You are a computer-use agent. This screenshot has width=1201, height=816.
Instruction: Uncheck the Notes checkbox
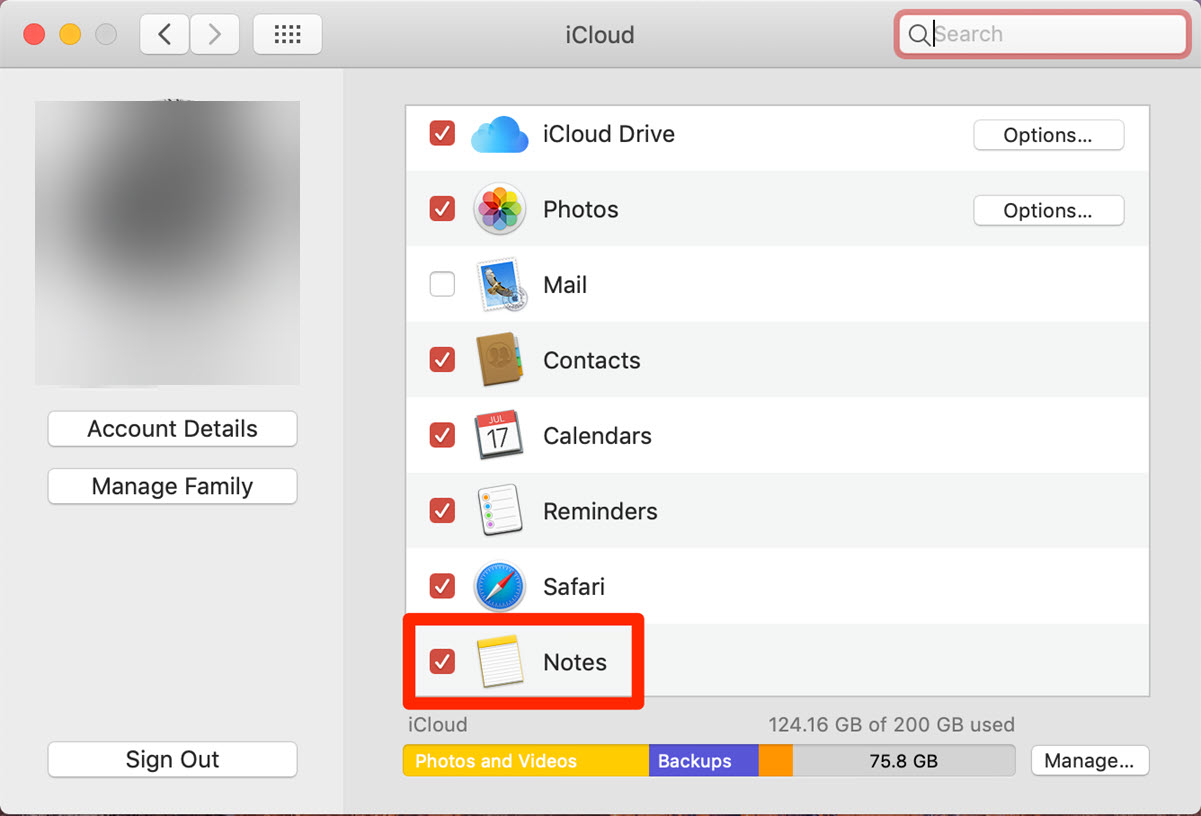click(442, 661)
